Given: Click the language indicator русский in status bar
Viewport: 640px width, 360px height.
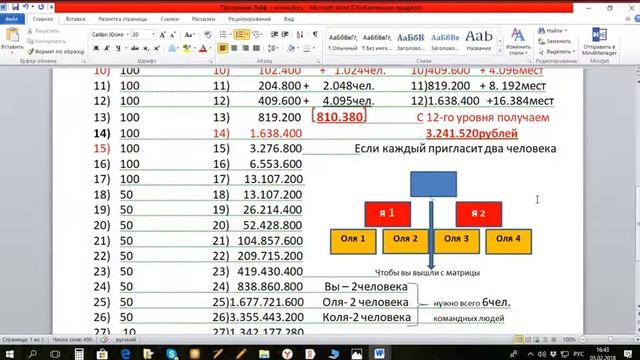Looking at the screenshot, I should pyautogui.click(x=126, y=340).
